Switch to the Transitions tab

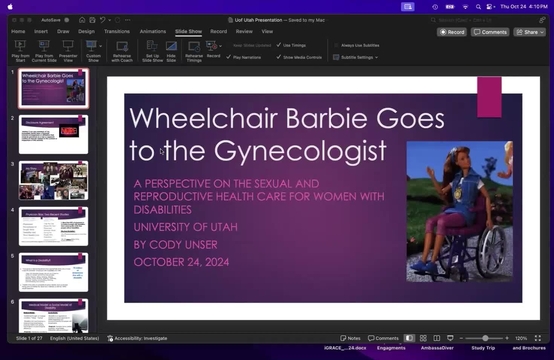point(117,31)
